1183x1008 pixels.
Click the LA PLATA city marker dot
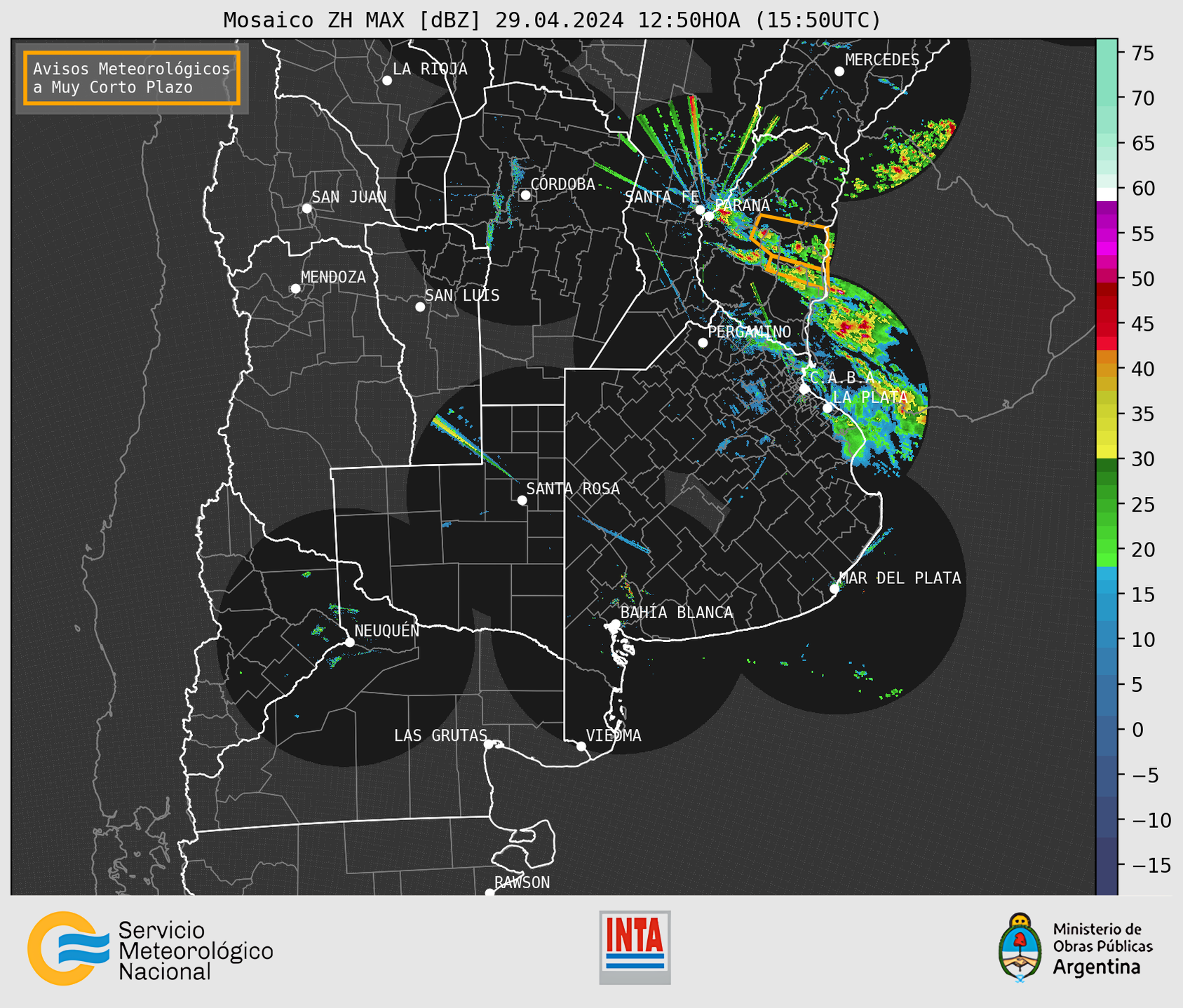[x=827, y=408]
